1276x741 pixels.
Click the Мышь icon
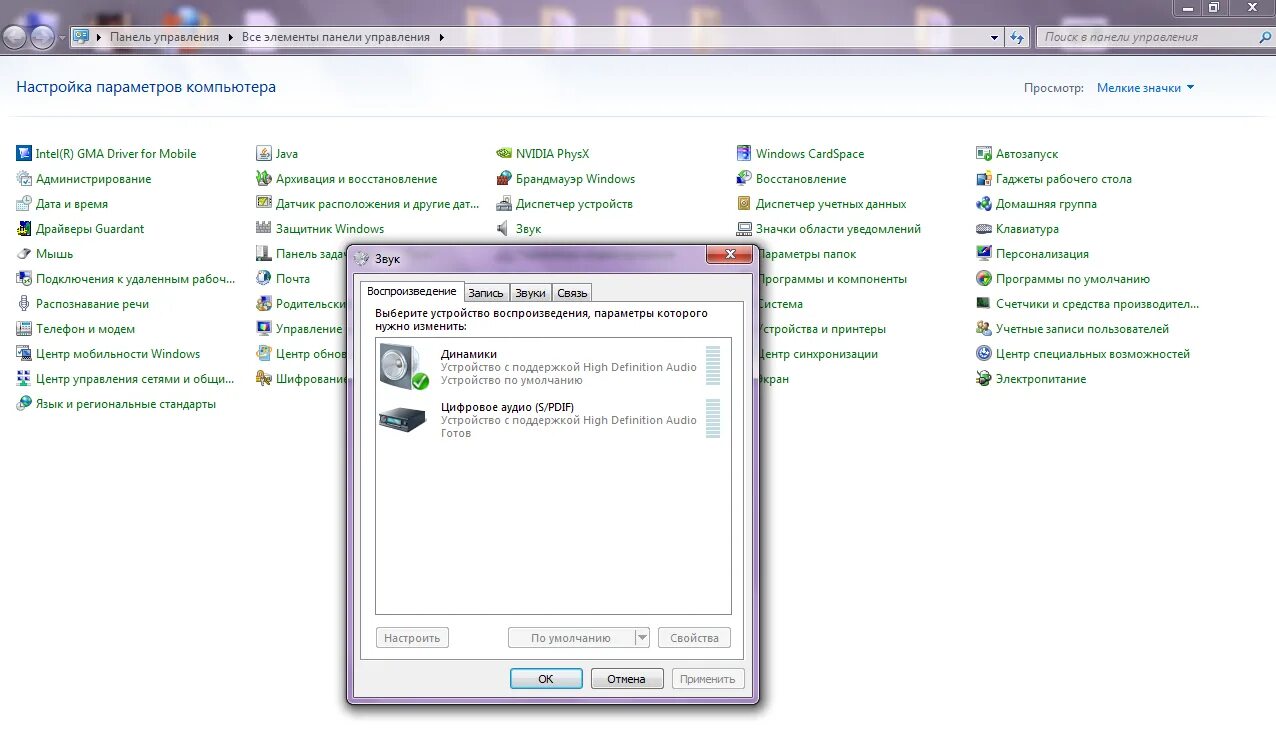24,253
